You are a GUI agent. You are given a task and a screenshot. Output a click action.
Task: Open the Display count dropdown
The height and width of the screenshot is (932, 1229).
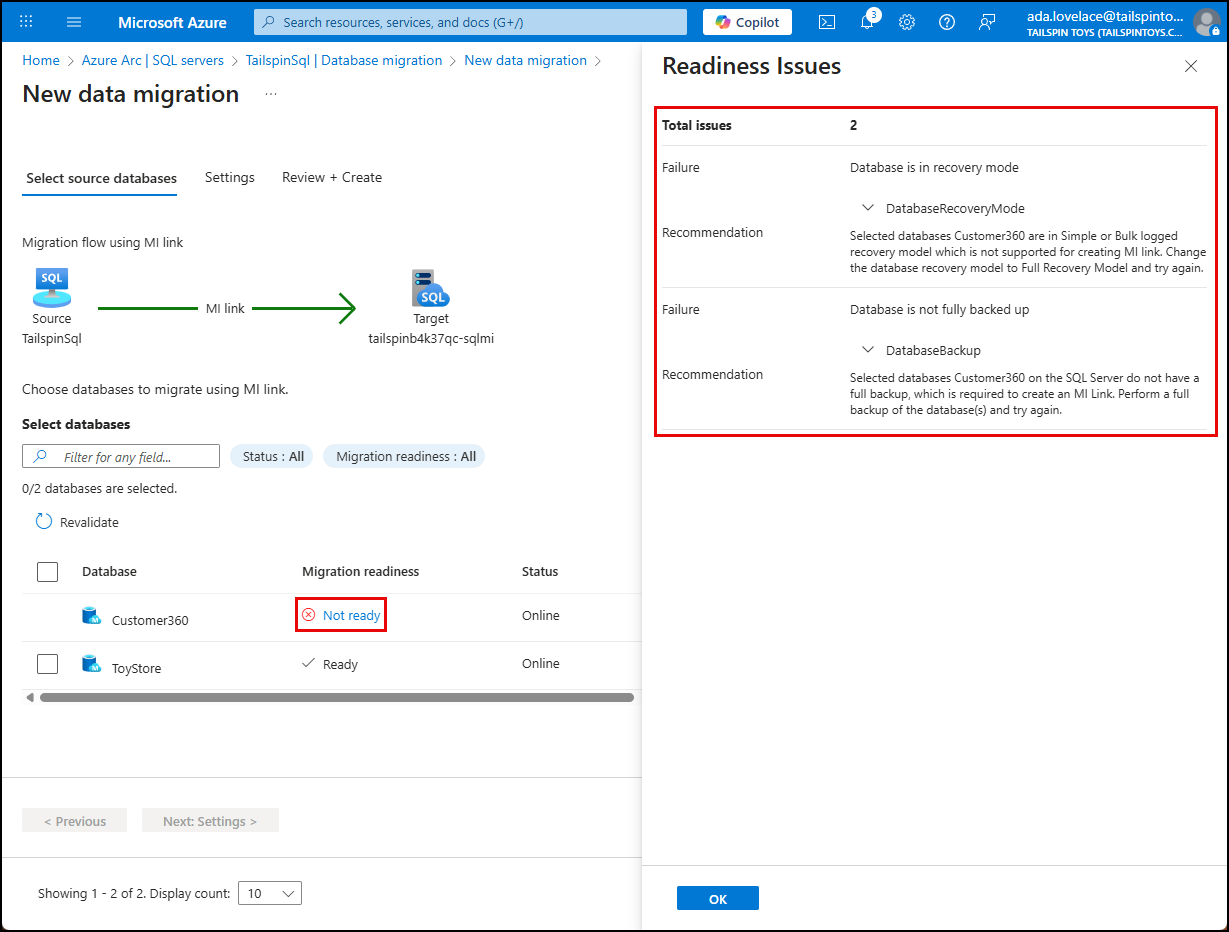coord(269,893)
